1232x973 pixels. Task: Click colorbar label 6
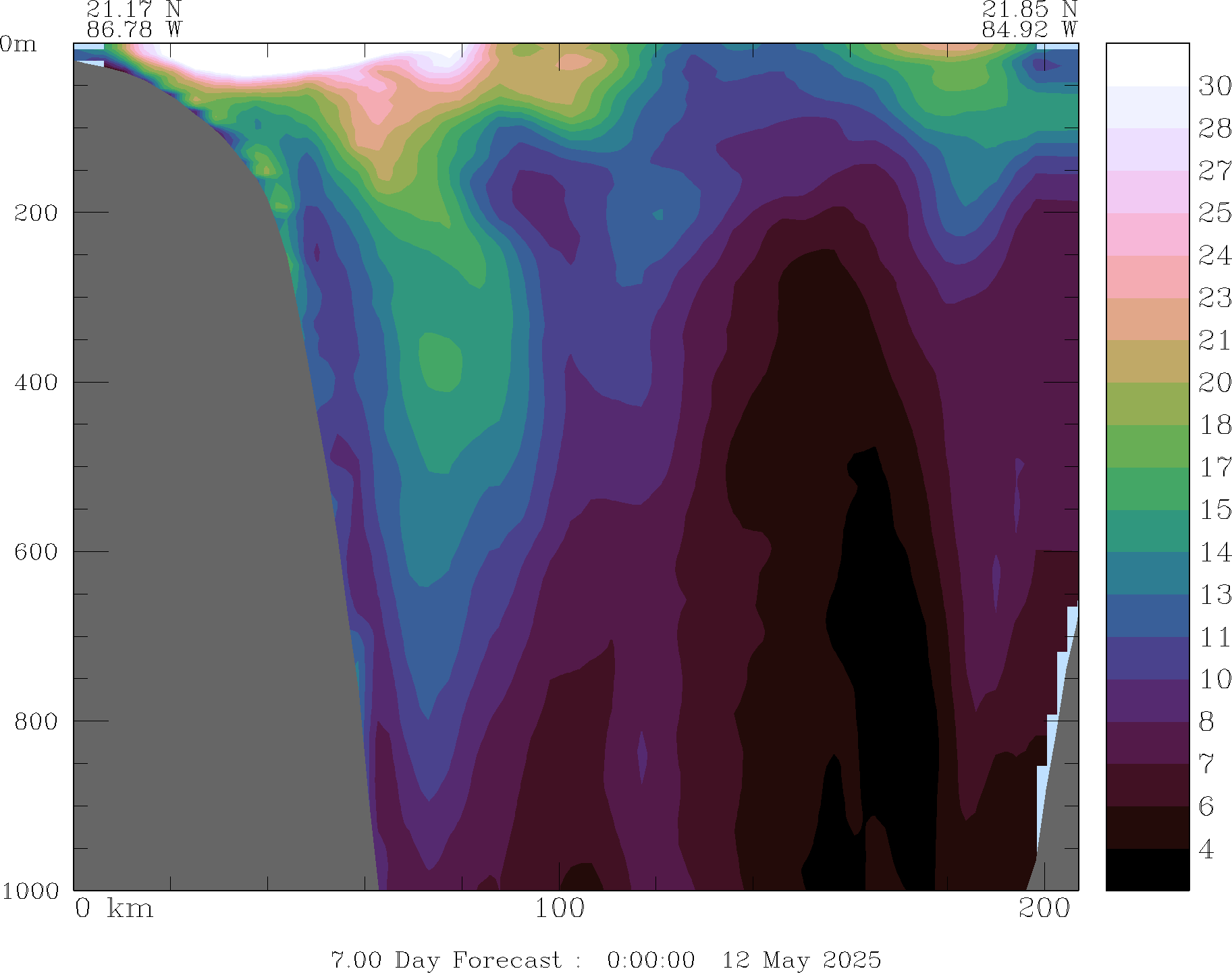1206,806
